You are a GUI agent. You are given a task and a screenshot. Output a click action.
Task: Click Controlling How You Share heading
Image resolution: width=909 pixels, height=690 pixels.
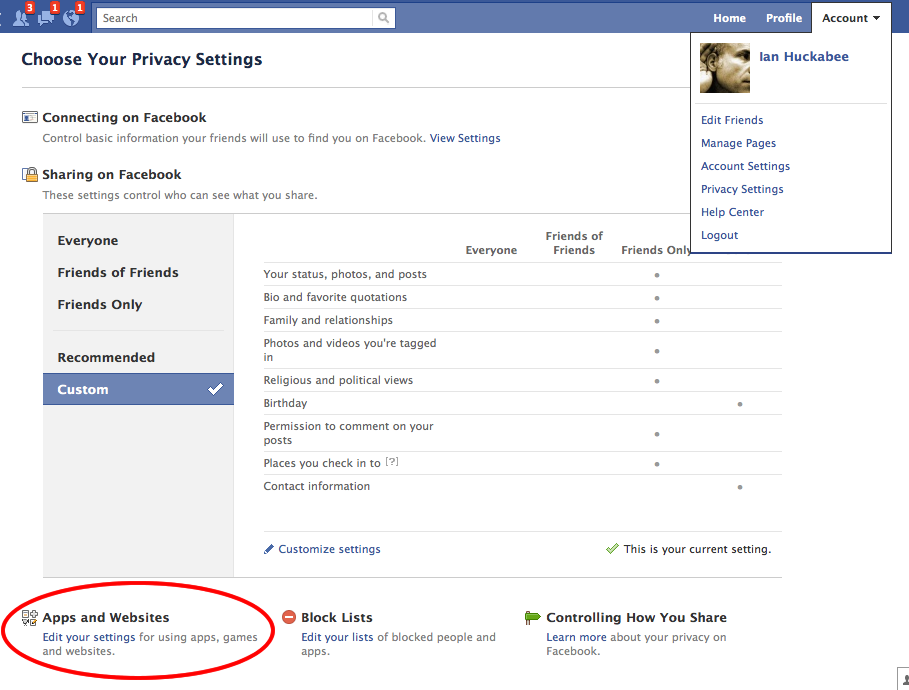coord(636,618)
